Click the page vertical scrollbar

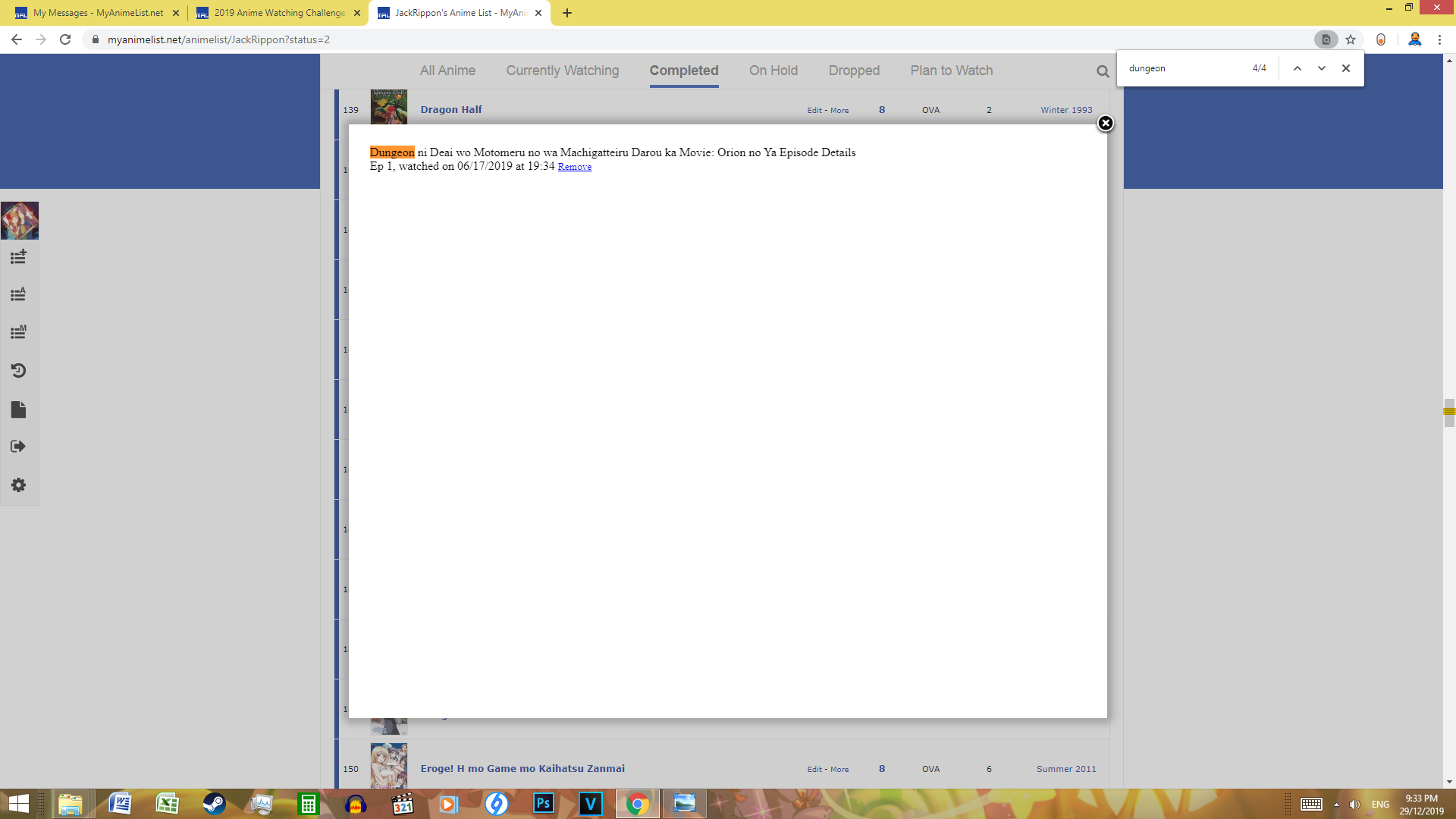click(x=1449, y=413)
